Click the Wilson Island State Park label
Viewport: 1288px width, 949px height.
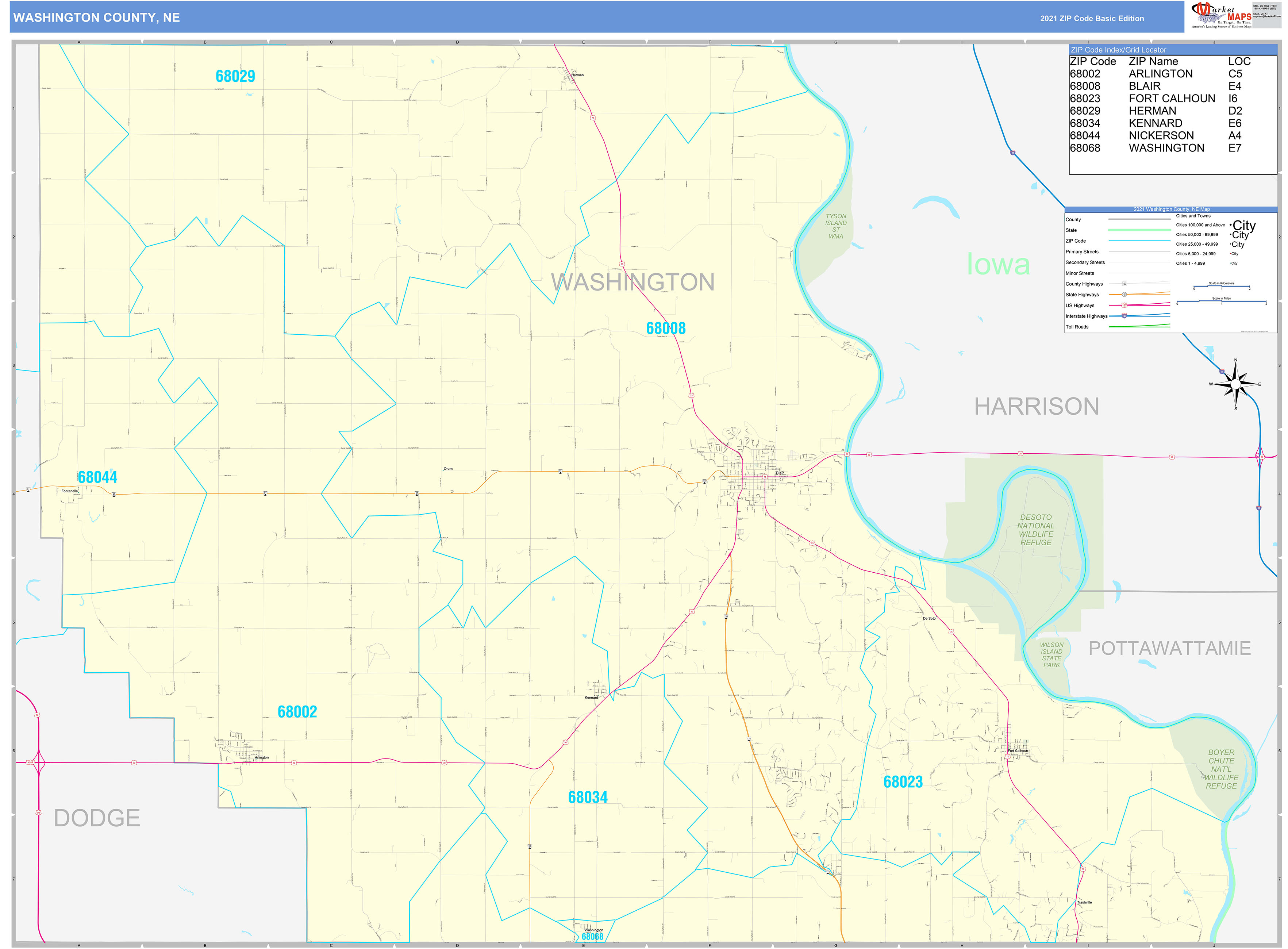(x=1051, y=655)
